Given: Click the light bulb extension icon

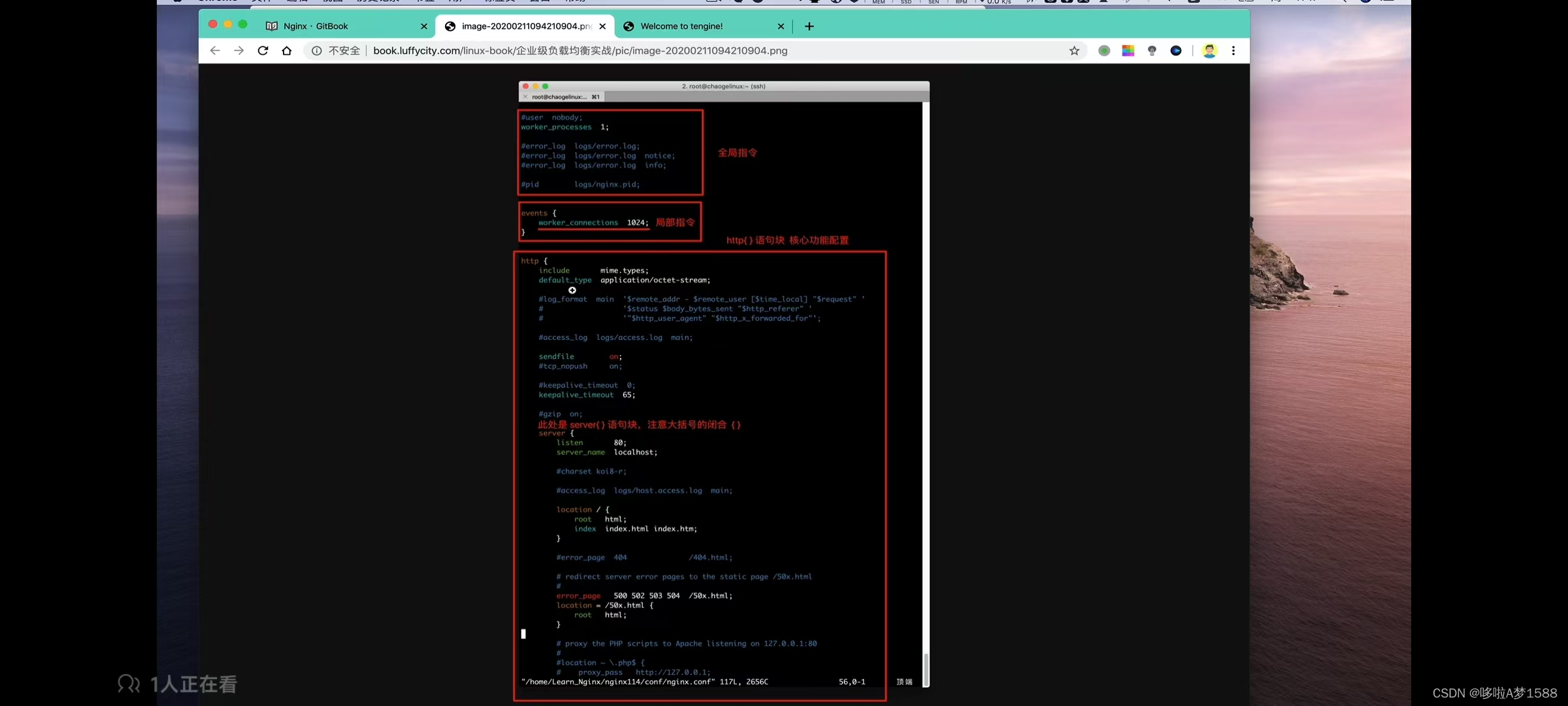Looking at the screenshot, I should (x=1152, y=50).
